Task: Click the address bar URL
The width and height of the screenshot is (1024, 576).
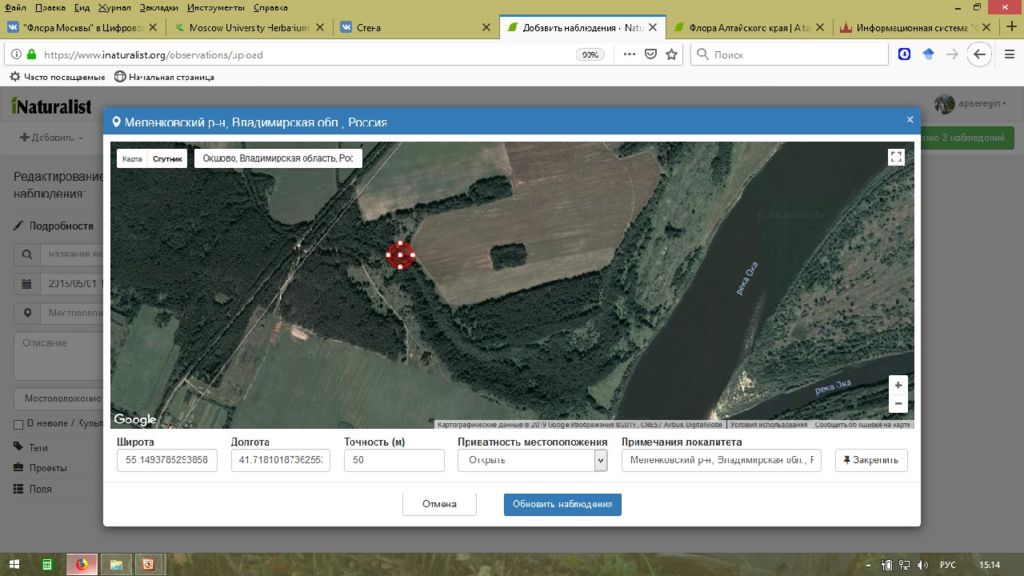Action: tap(153, 55)
